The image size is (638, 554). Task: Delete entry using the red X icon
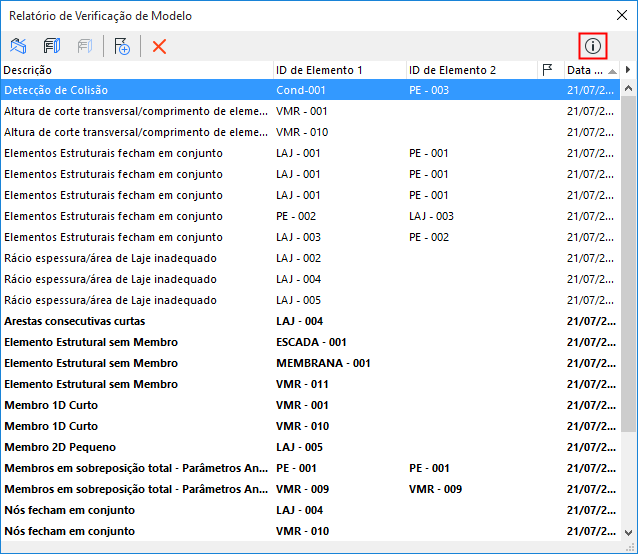click(x=159, y=46)
